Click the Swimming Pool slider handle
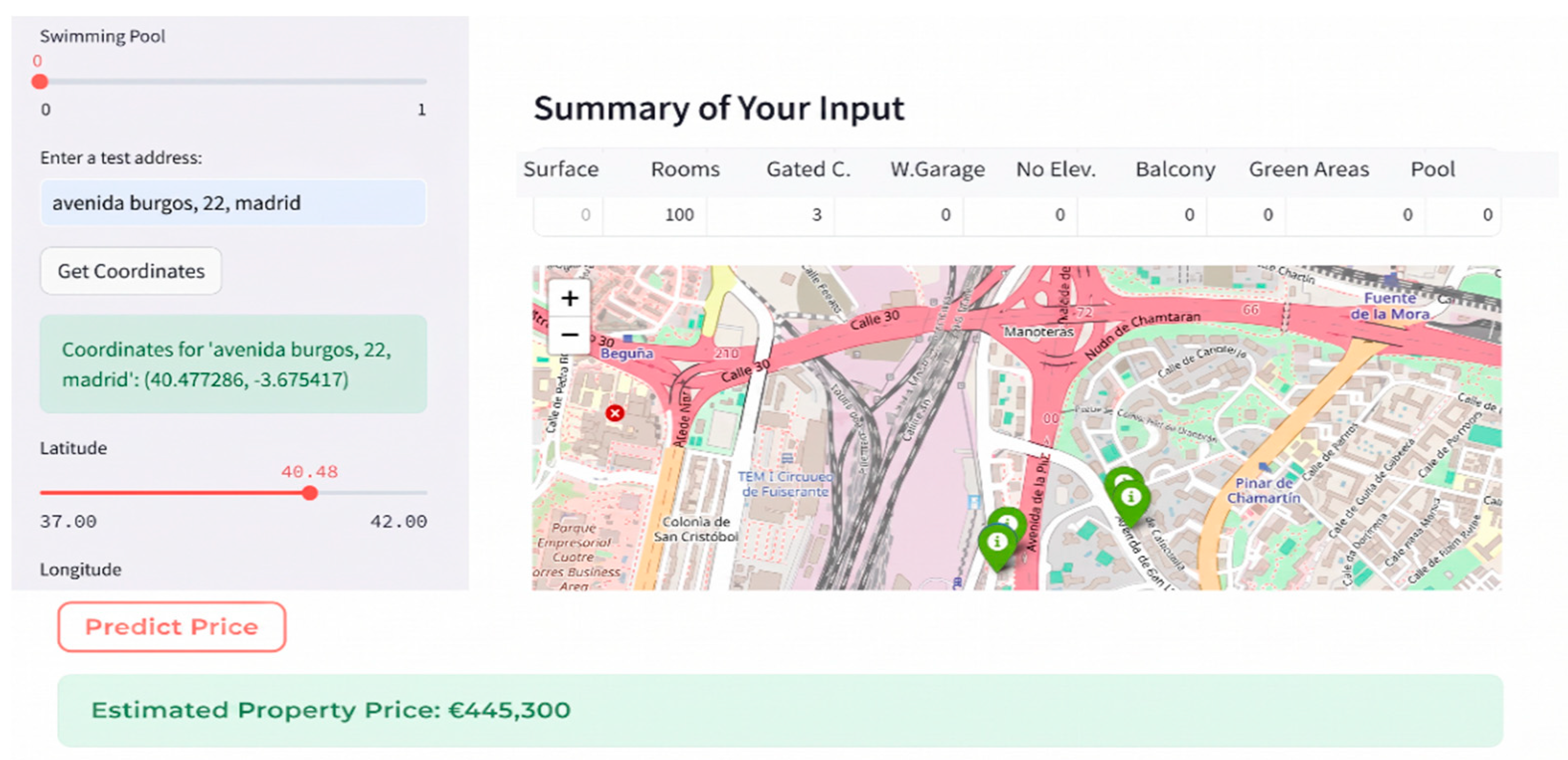1568x760 pixels. [x=40, y=82]
